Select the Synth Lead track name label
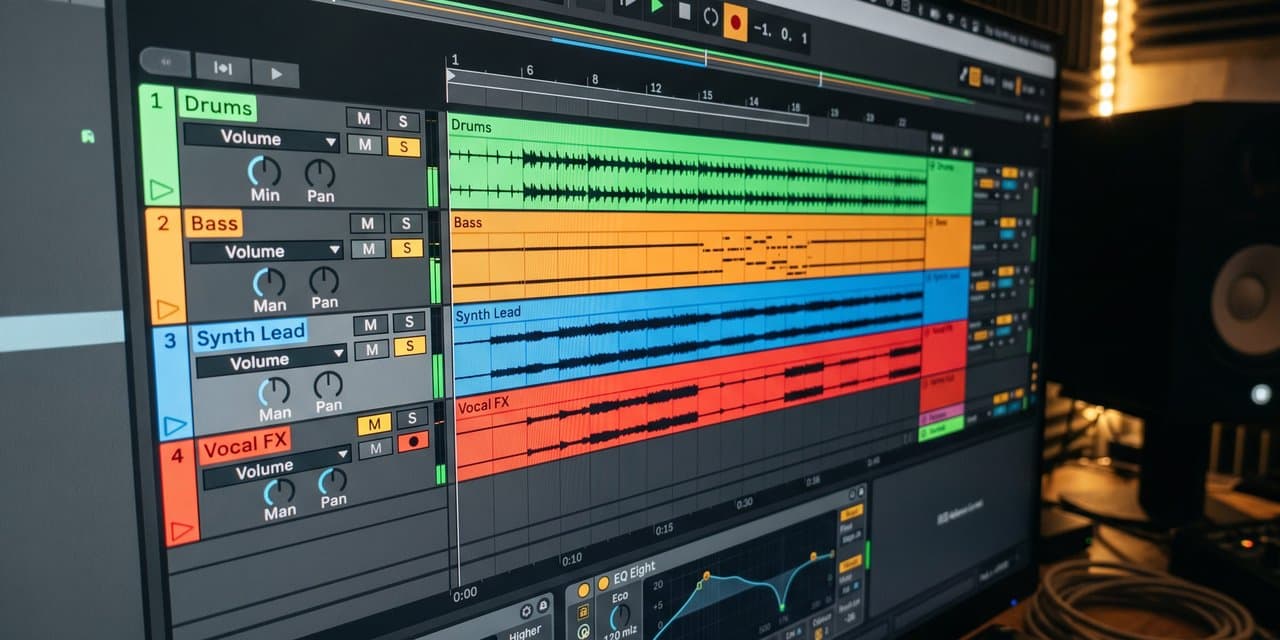Screen dimensions: 1280x640 pos(250,336)
